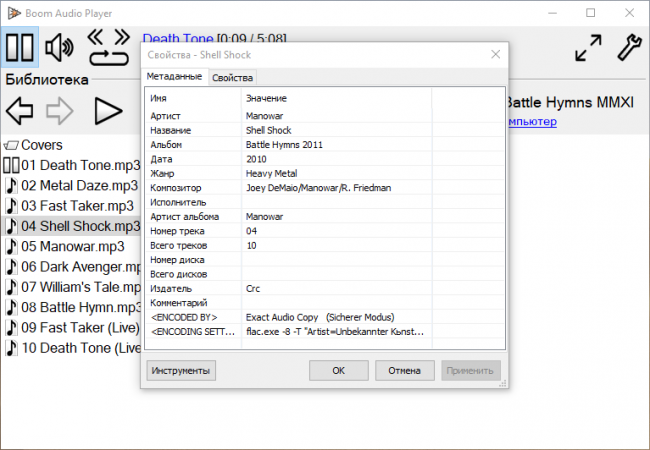Cancel with the Отмена button

tap(405, 370)
